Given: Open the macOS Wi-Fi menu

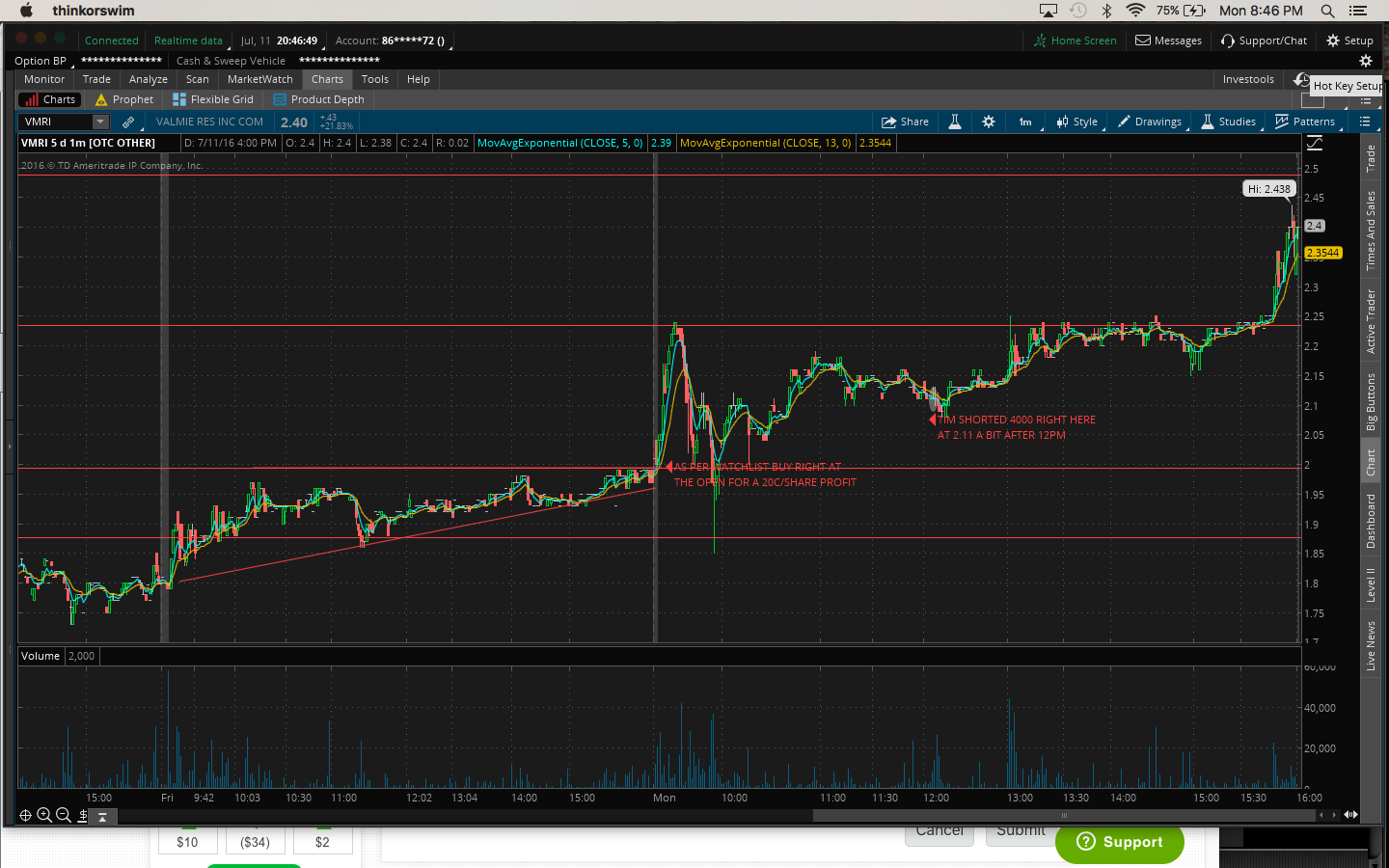Looking at the screenshot, I should click(x=1136, y=11).
